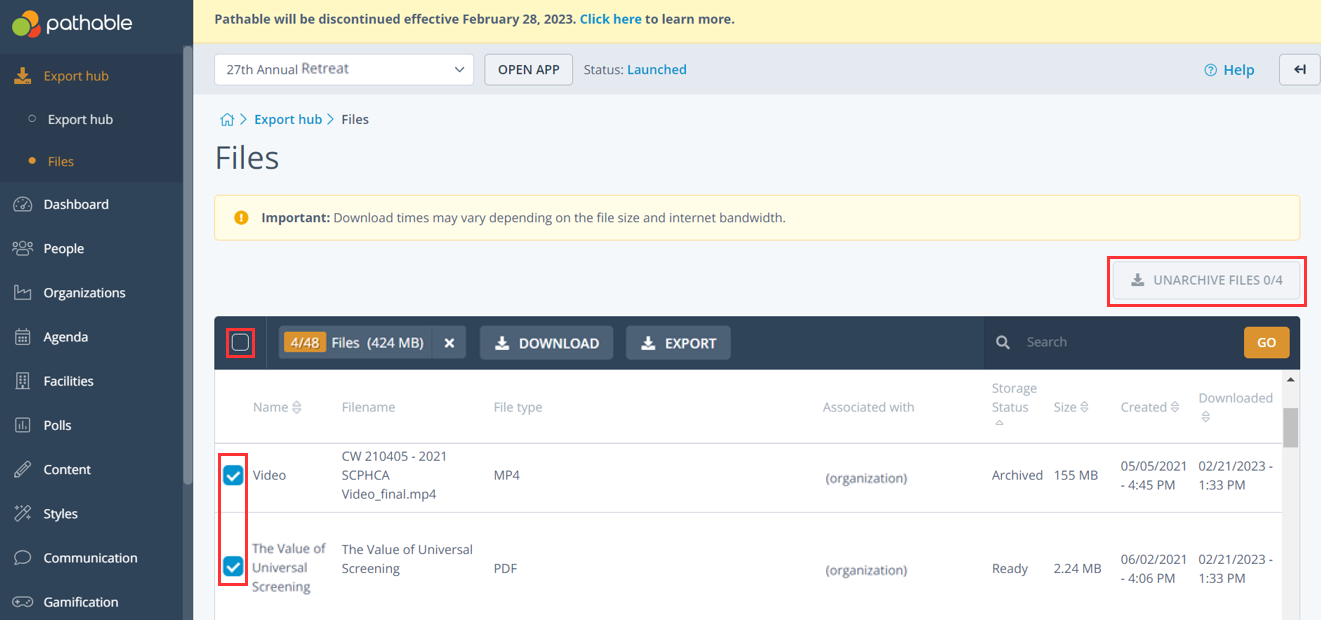Click the 'Click here' link in banner

pos(610,19)
